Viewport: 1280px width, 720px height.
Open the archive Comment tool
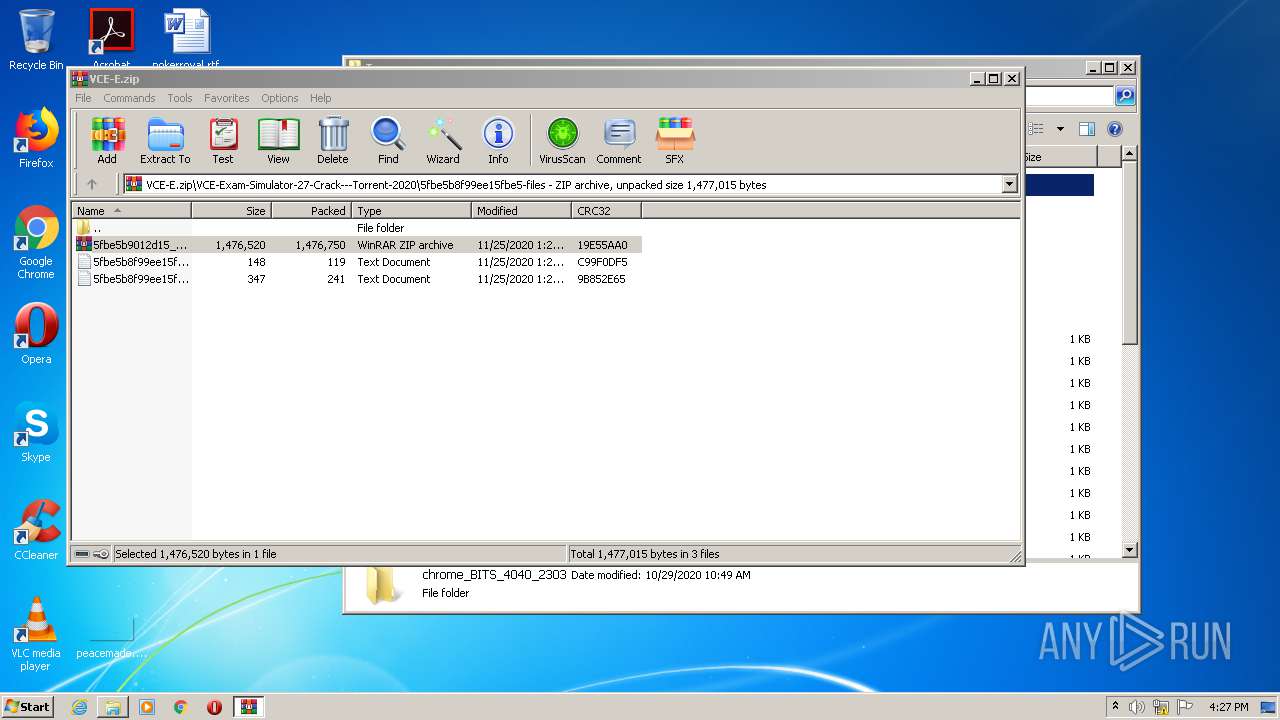[619, 140]
